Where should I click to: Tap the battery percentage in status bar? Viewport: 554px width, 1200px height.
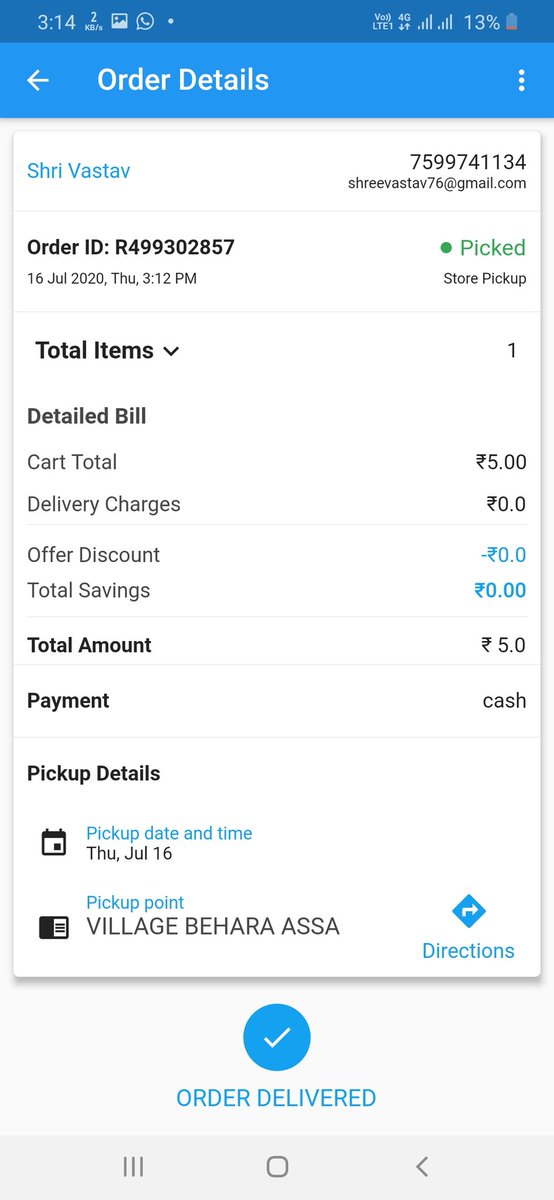pyautogui.click(x=481, y=22)
